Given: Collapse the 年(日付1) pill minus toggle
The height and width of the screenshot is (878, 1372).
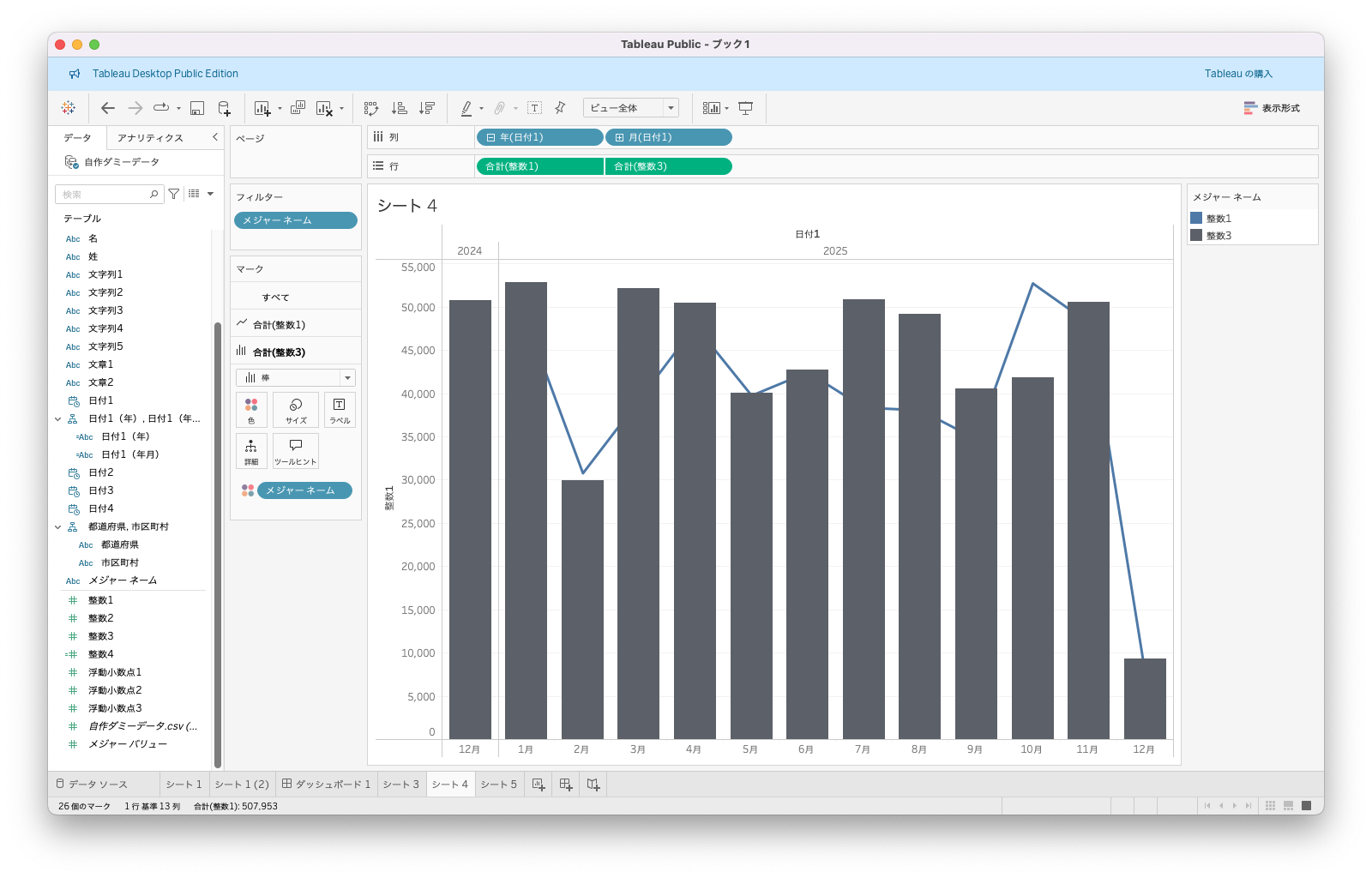Looking at the screenshot, I should pos(490,137).
